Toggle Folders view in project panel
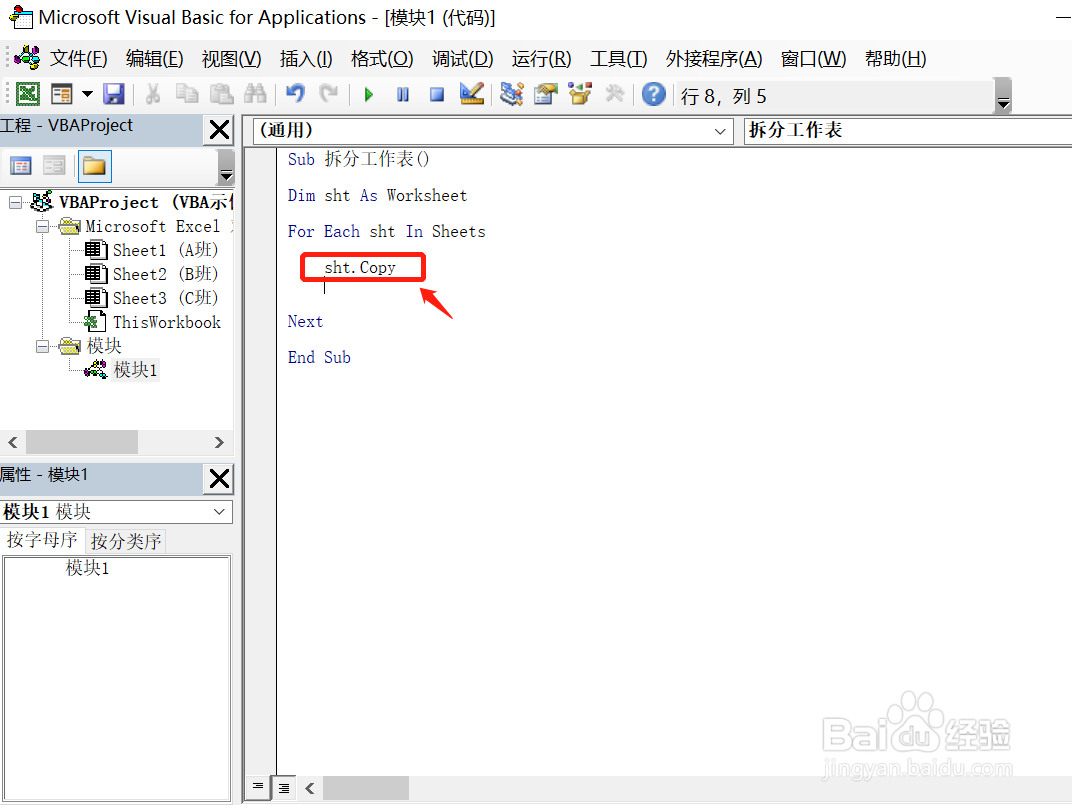The height and width of the screenshot is (805, 1072). (94, 166)
